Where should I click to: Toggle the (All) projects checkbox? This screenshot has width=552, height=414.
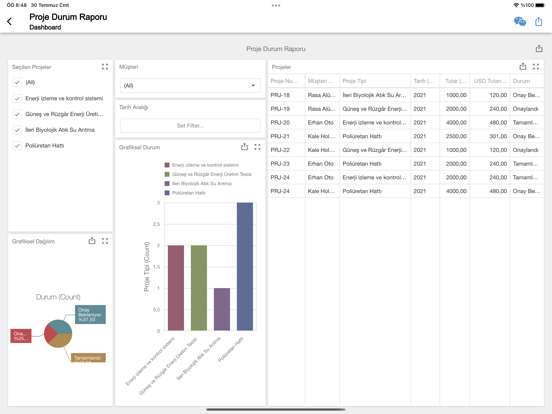click(17, 82)
